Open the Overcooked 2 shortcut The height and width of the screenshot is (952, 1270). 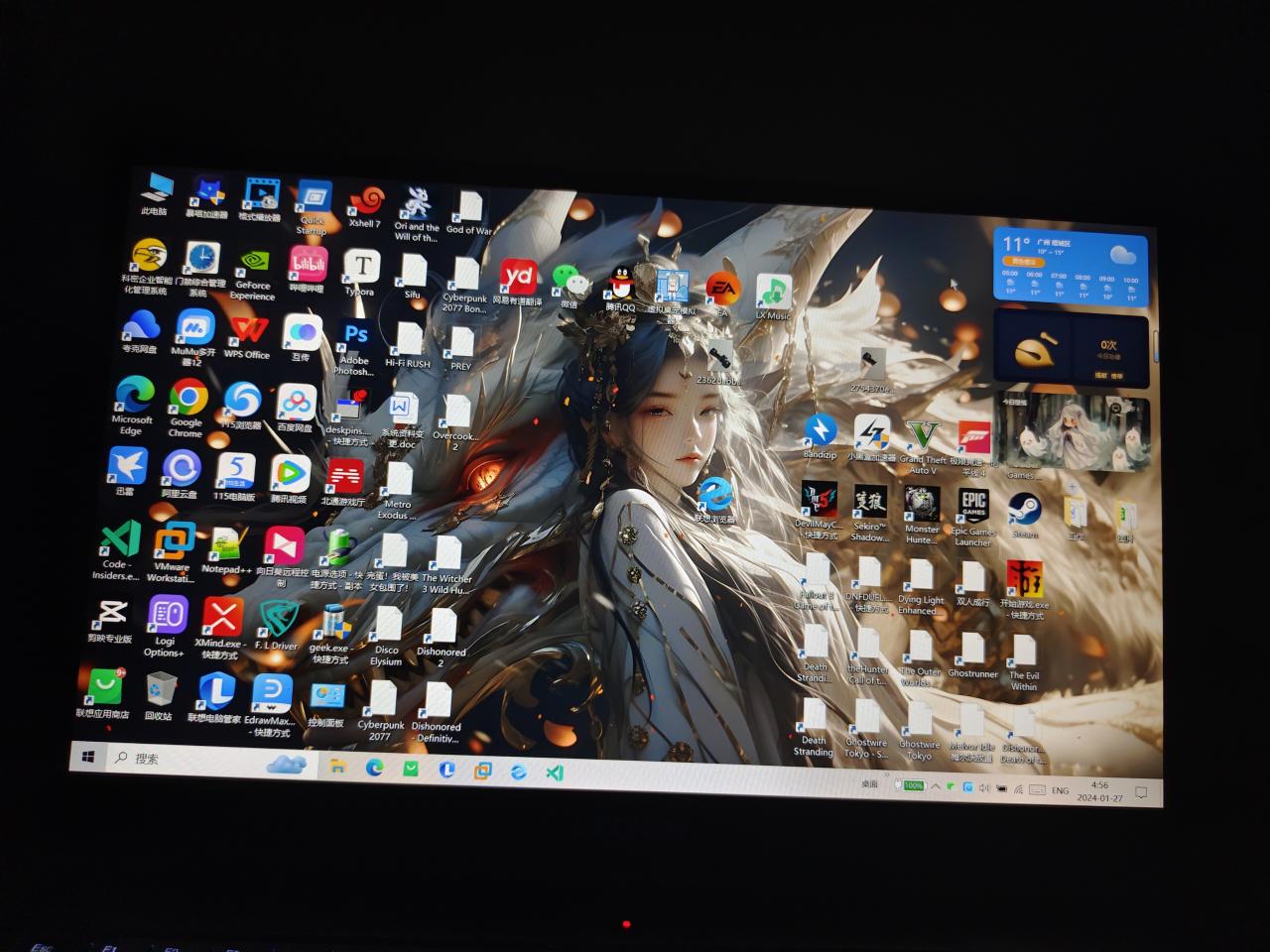coord(455,421)
